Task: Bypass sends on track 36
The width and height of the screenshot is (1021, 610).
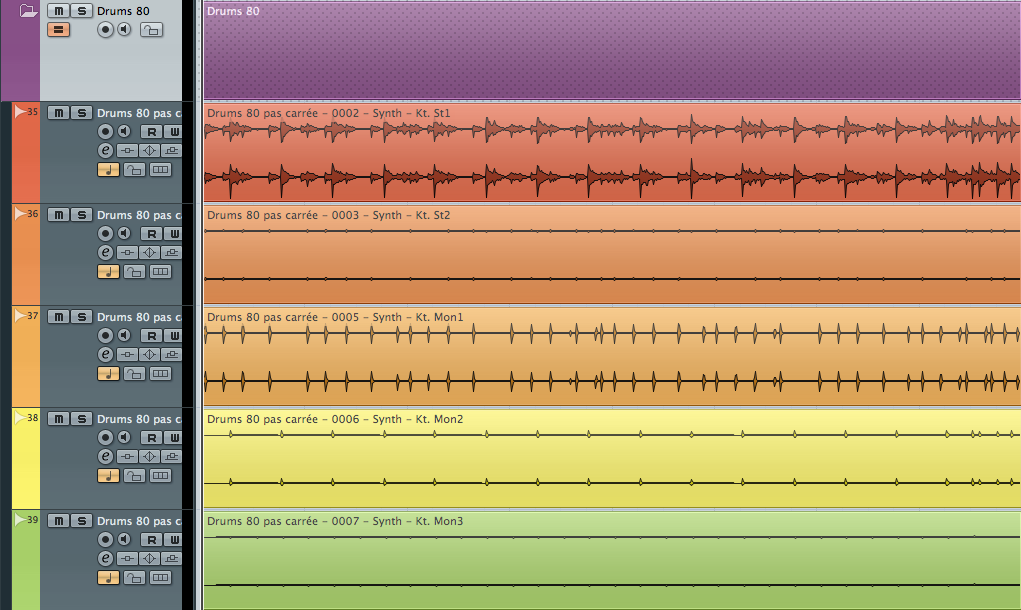Action: pyautogui.click(x=172, y=253)
